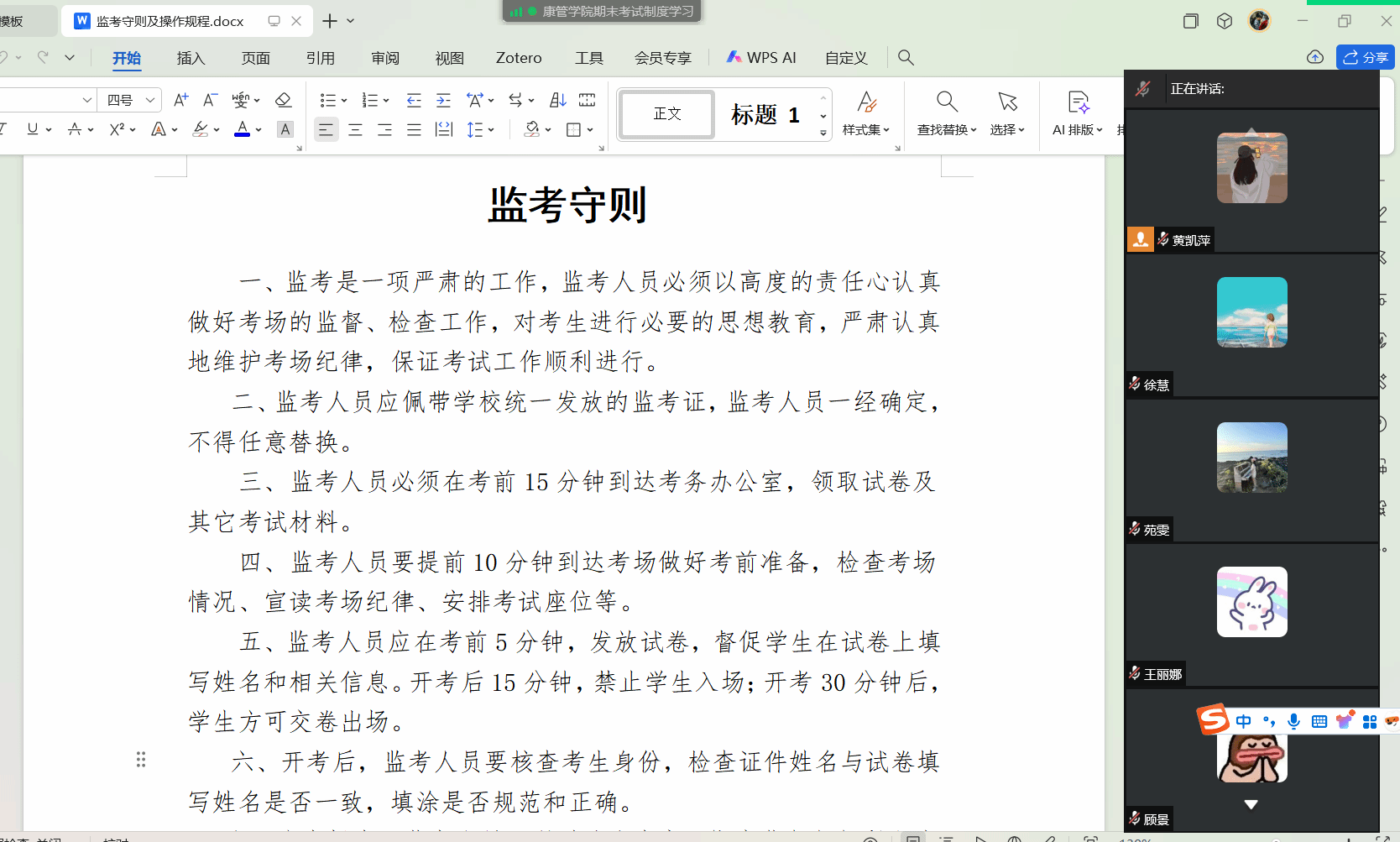
Task: Click the blue 分享 button
Action: point(1365,57)
